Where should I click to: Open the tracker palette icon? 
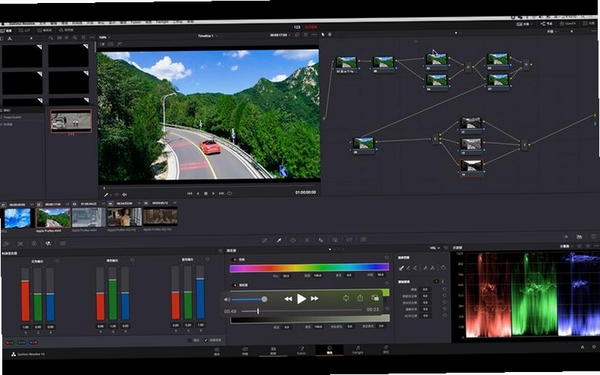point(307,240)
